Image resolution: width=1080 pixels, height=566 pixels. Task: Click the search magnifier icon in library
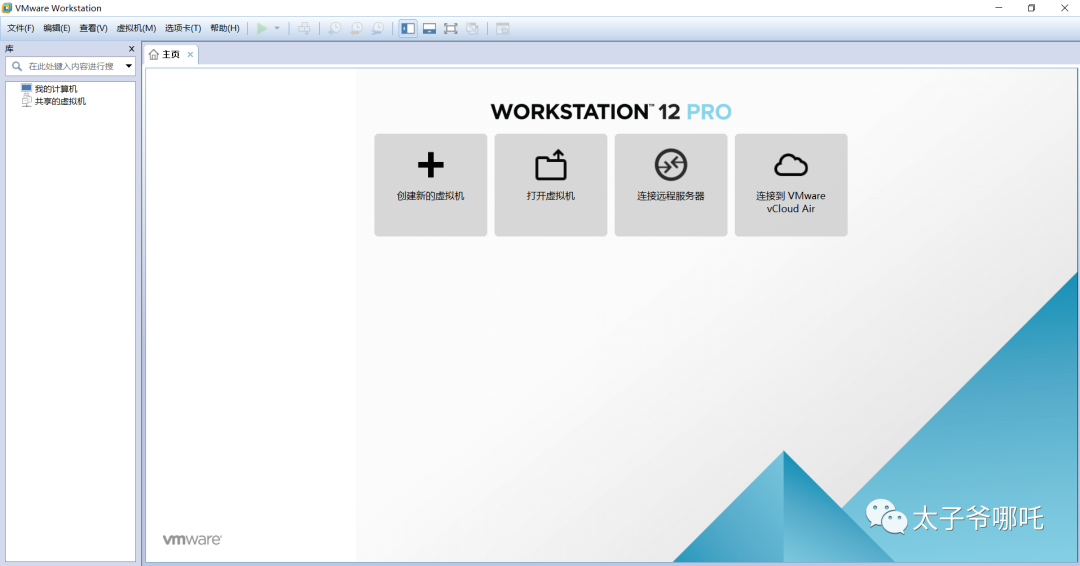(x=17, y=66)
